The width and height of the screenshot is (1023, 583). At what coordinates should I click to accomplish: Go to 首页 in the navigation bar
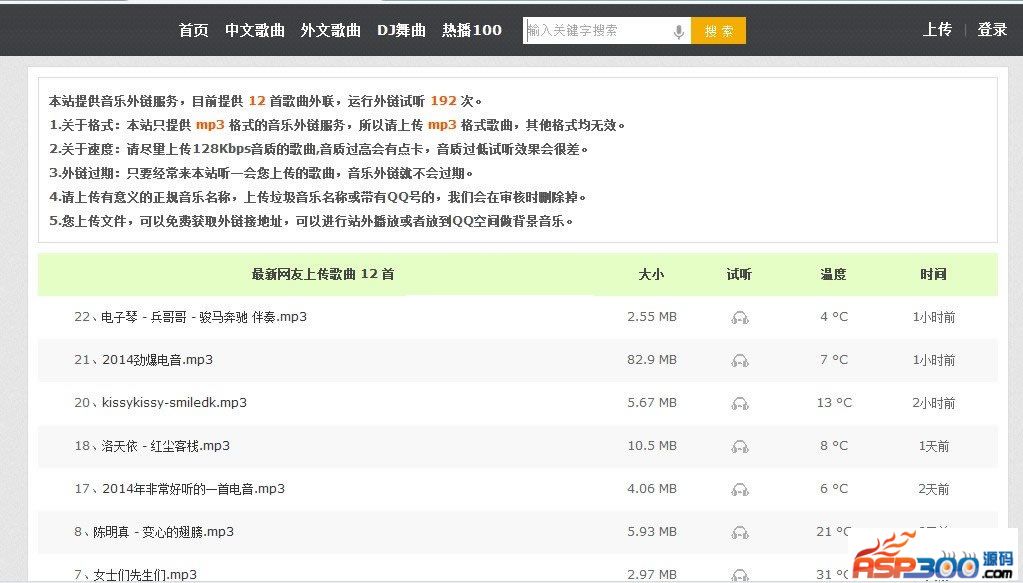[194, 30]
